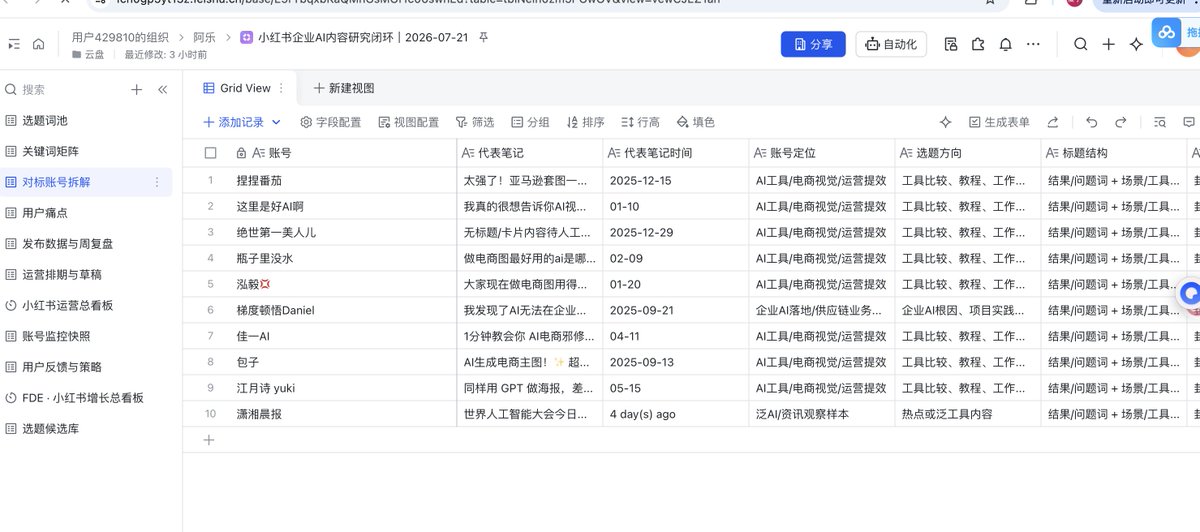1200x532 pixels.
Task: Go to the home icon
Action: click(x=38, y=44)
